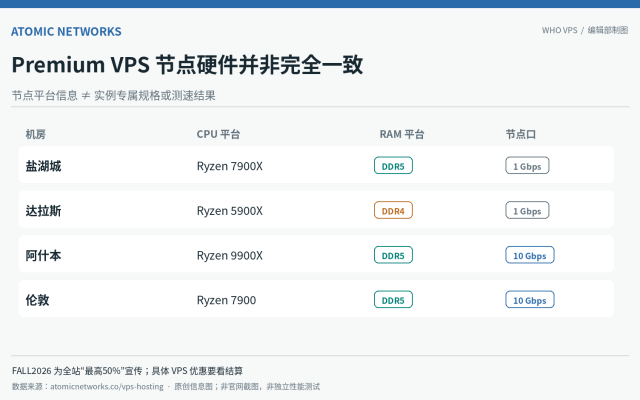The width and height of the screenshot is (640, 400).
Task: Click the 节点口 column header
Action: pos(520,134)
